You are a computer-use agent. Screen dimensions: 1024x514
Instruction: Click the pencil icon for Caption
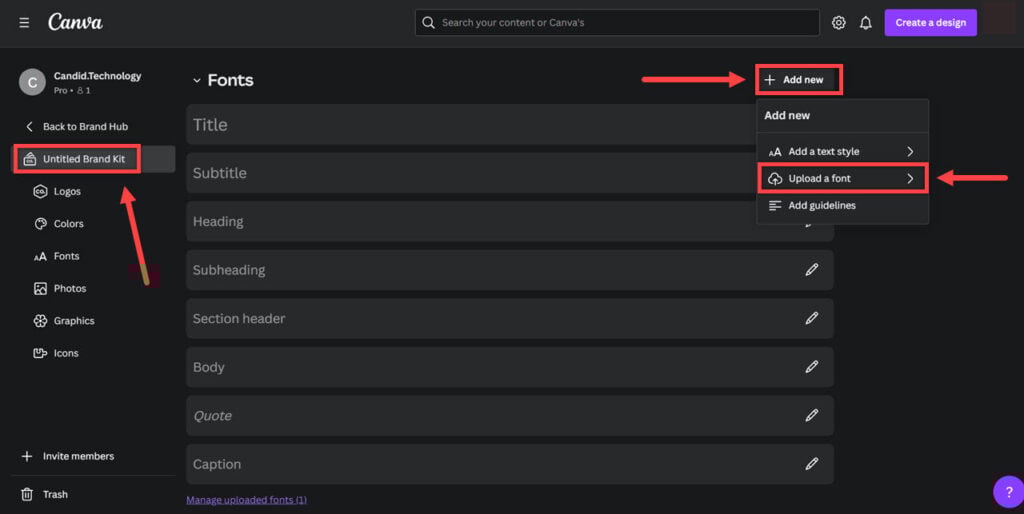tap(812, 464)
